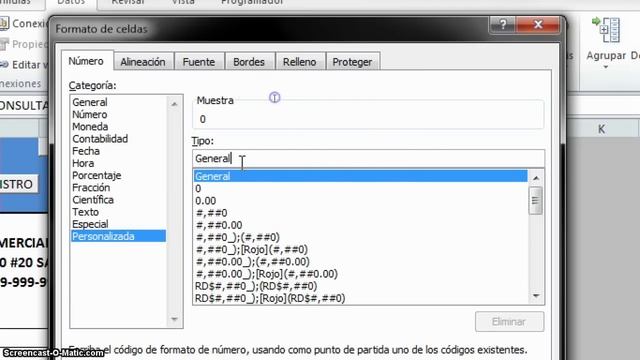Open the Bordes tab
640x360 pixels.
pyautogui.click(x=249, y=62)
